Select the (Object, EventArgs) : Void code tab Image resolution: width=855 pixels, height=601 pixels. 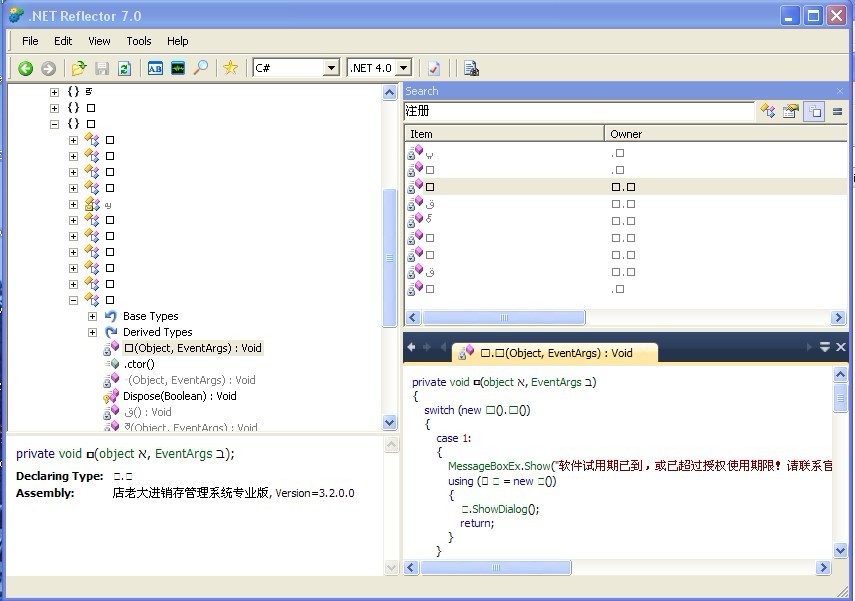click(555, 353)
